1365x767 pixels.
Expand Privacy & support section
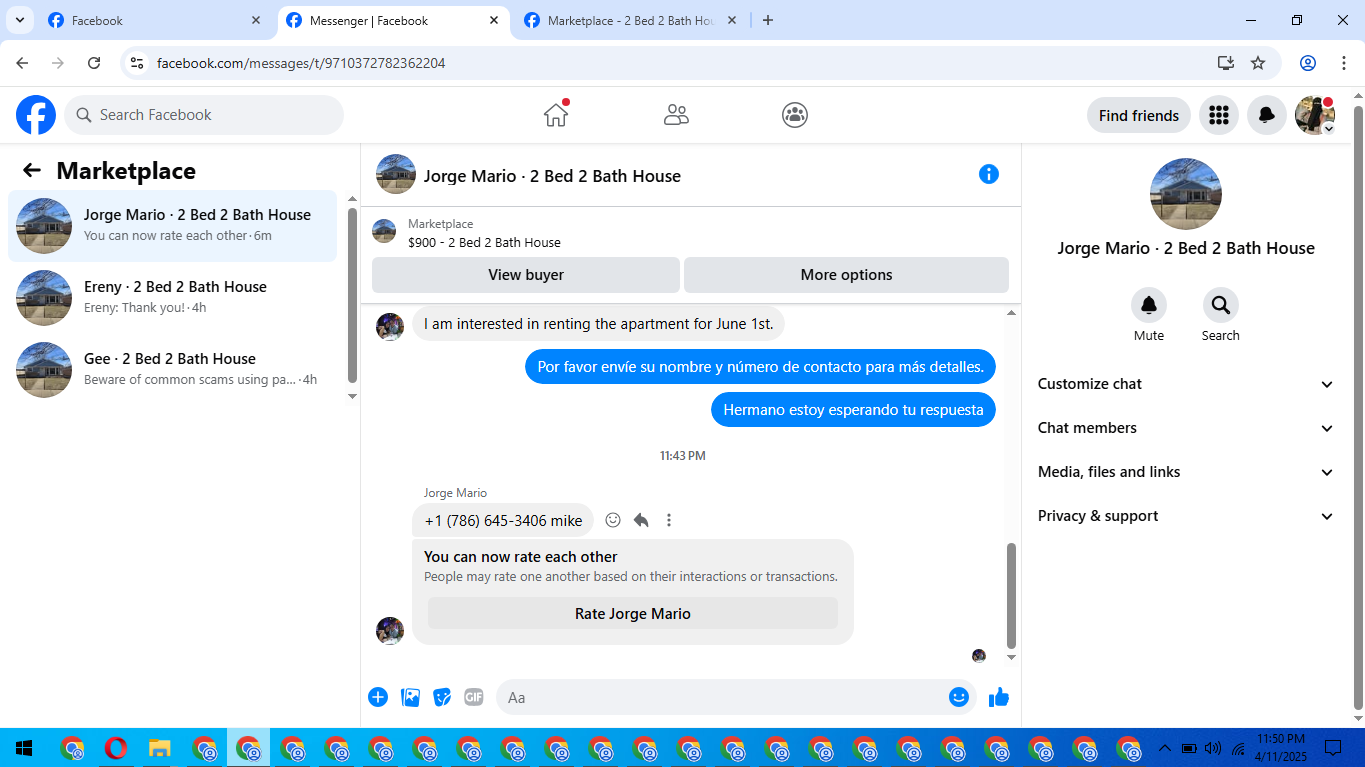(x=1186, y=516)
